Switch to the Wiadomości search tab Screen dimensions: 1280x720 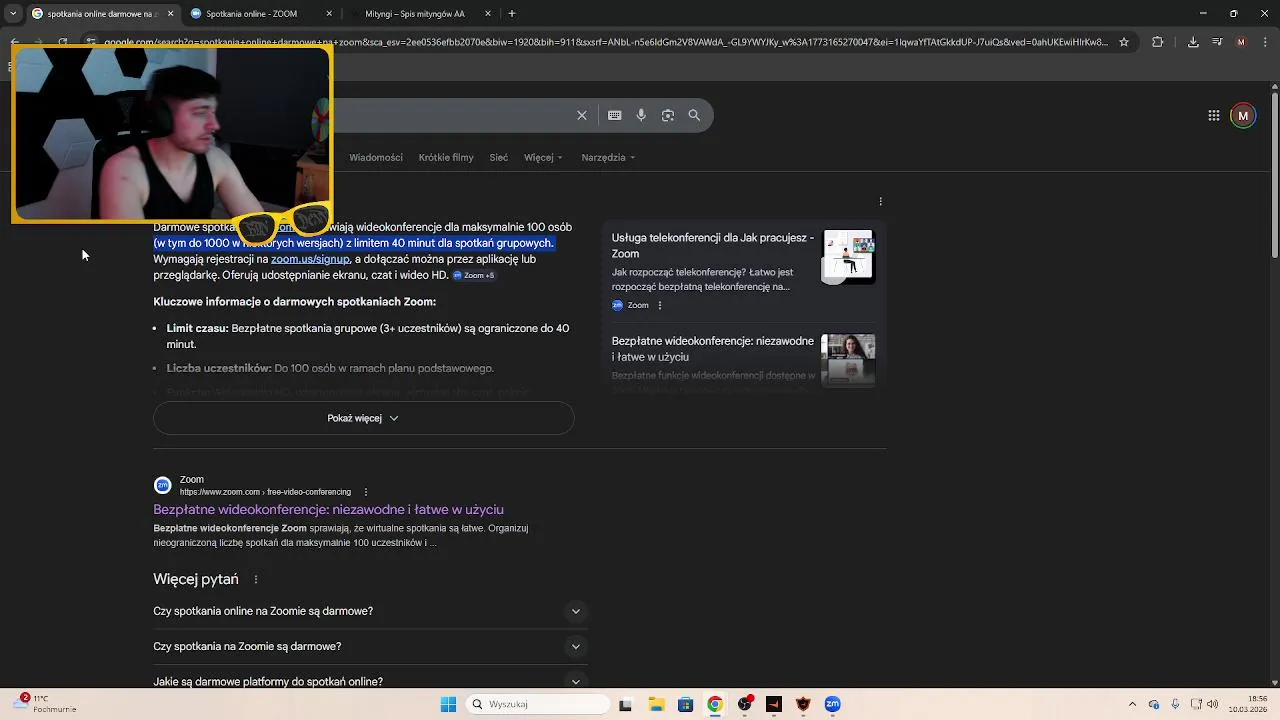[376, 157]
